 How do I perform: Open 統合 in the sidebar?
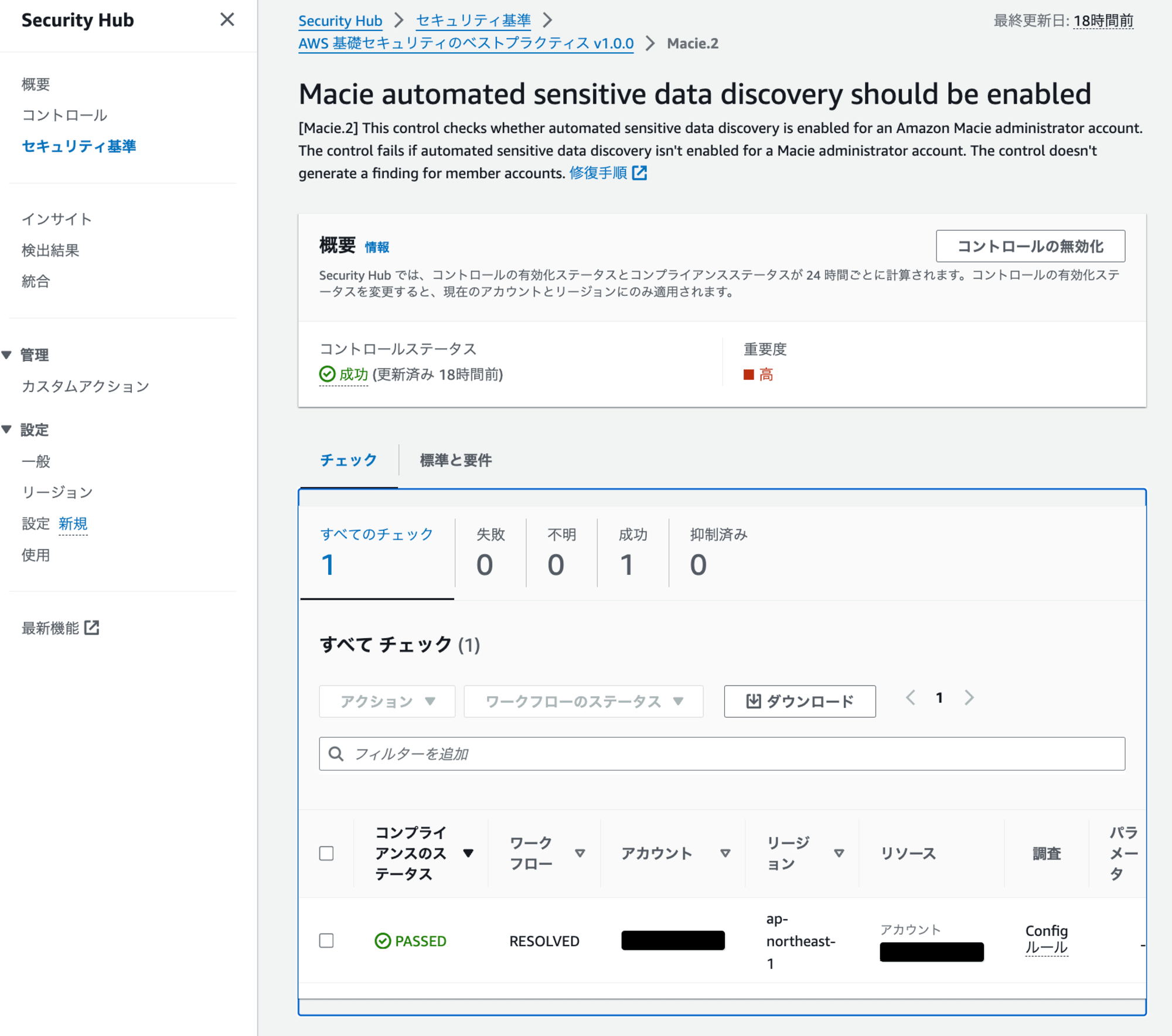coord(36,281)
